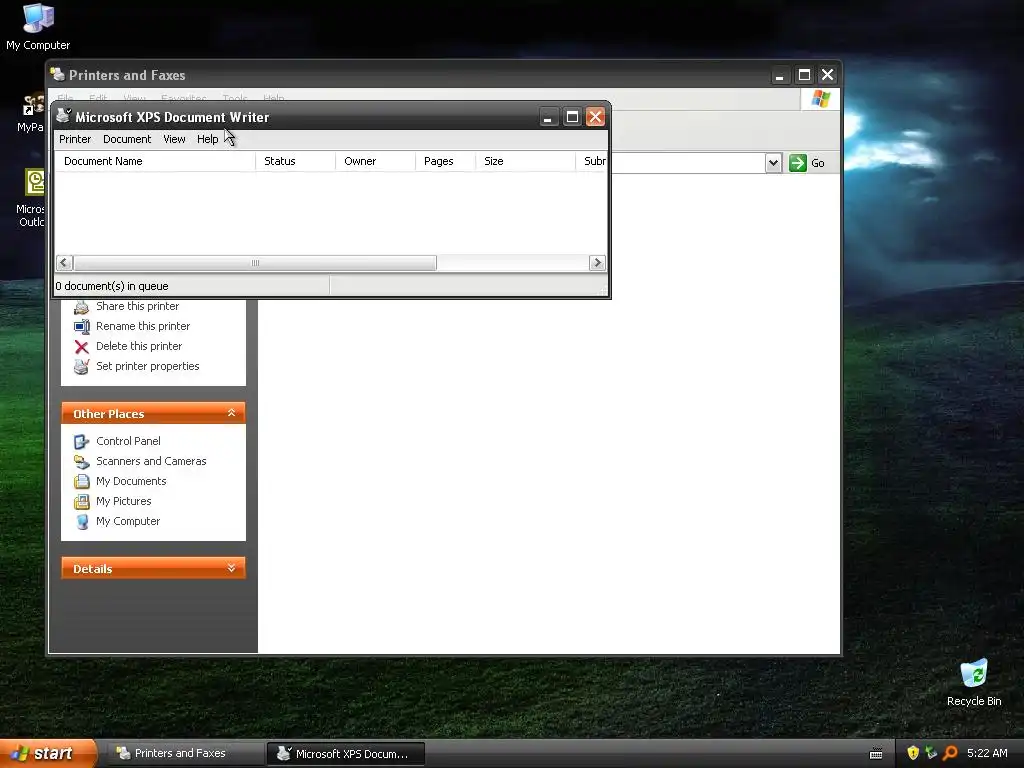Open Control Panel link
The height and width of the screenshot is (768, 1024).
(x=128, y=441)
